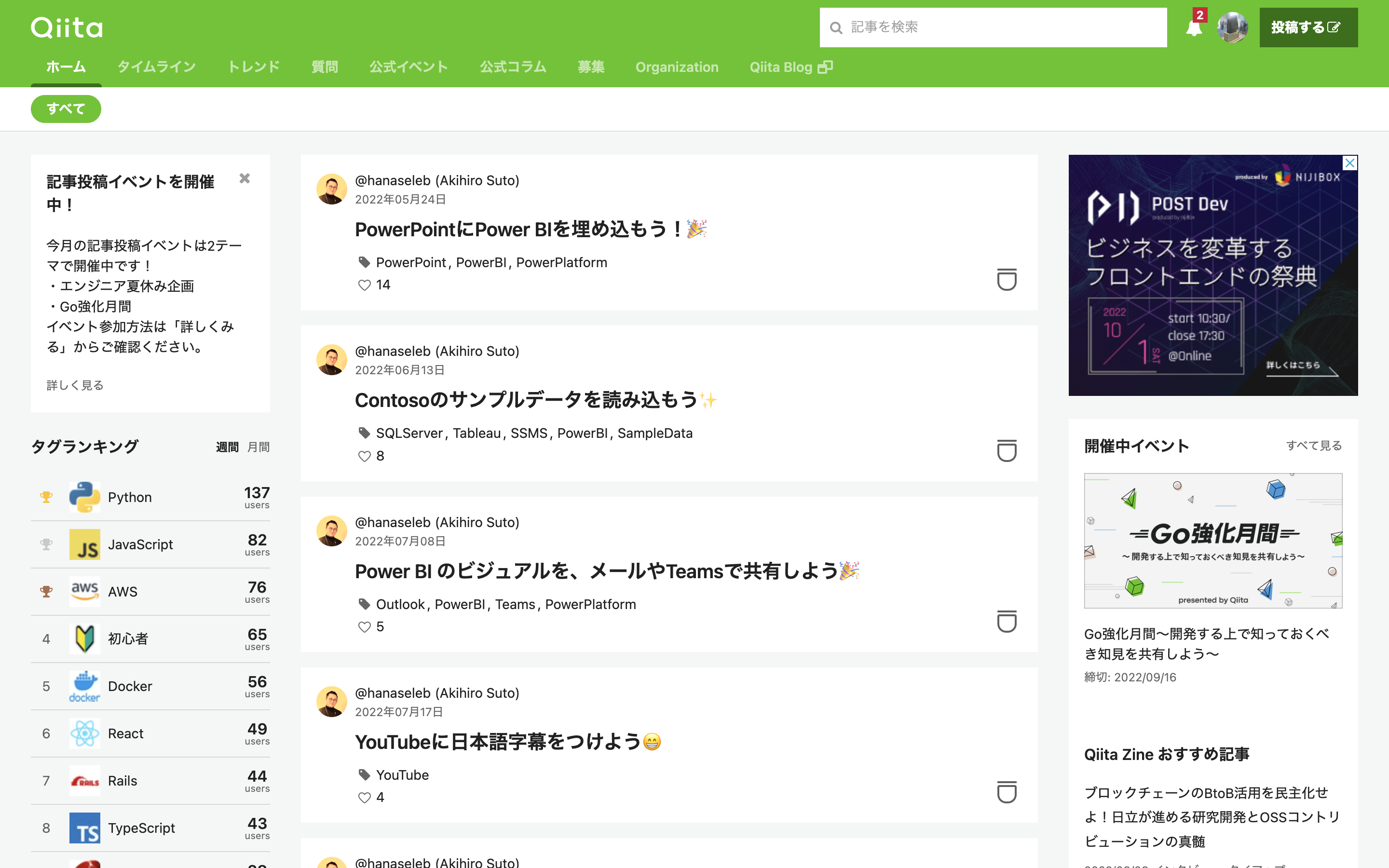Click the AWS tag logo
The height and width of the screenshot is (868, 1389).
click(x=84, y=591)
